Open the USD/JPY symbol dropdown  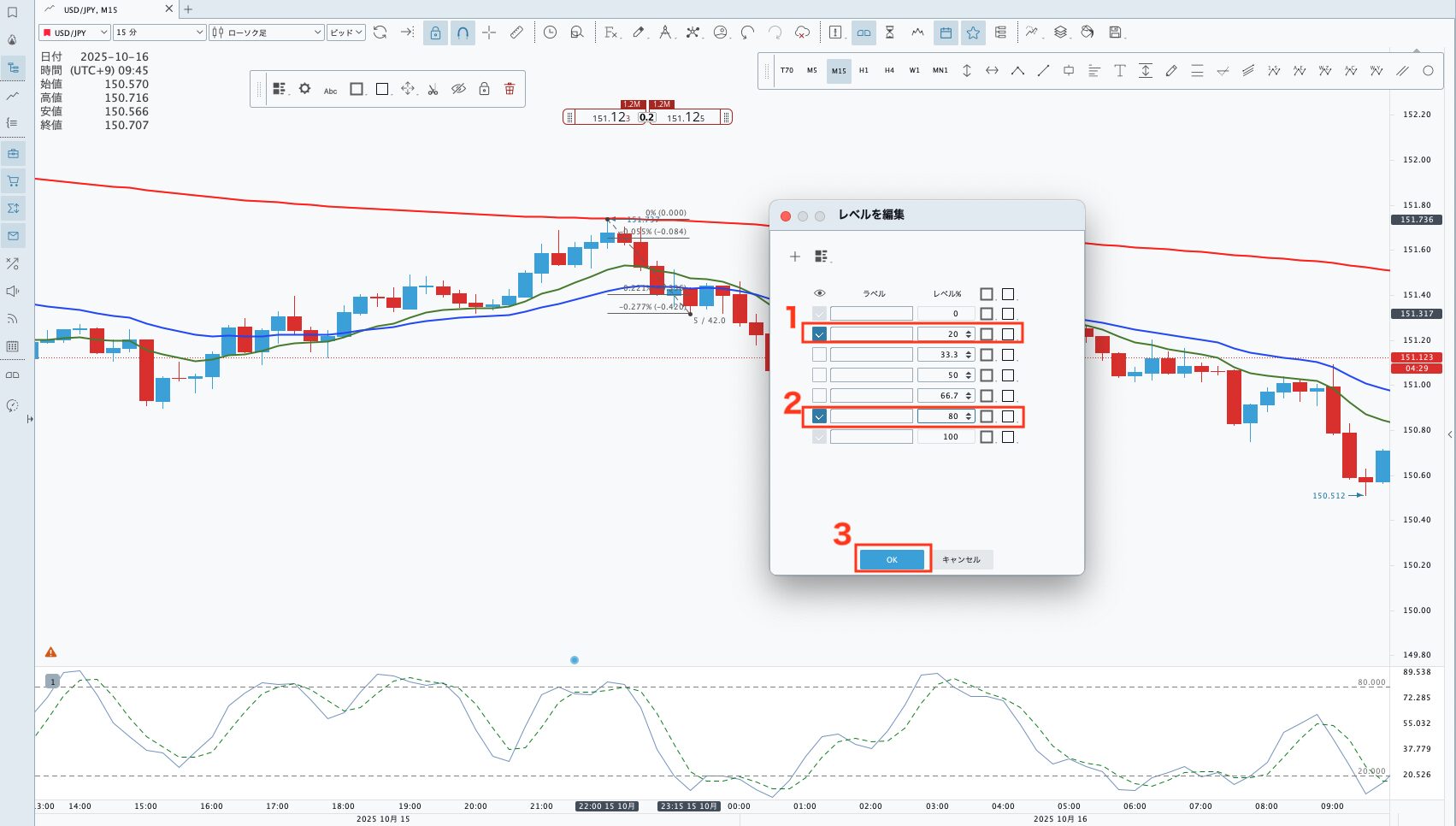(75, 32)
